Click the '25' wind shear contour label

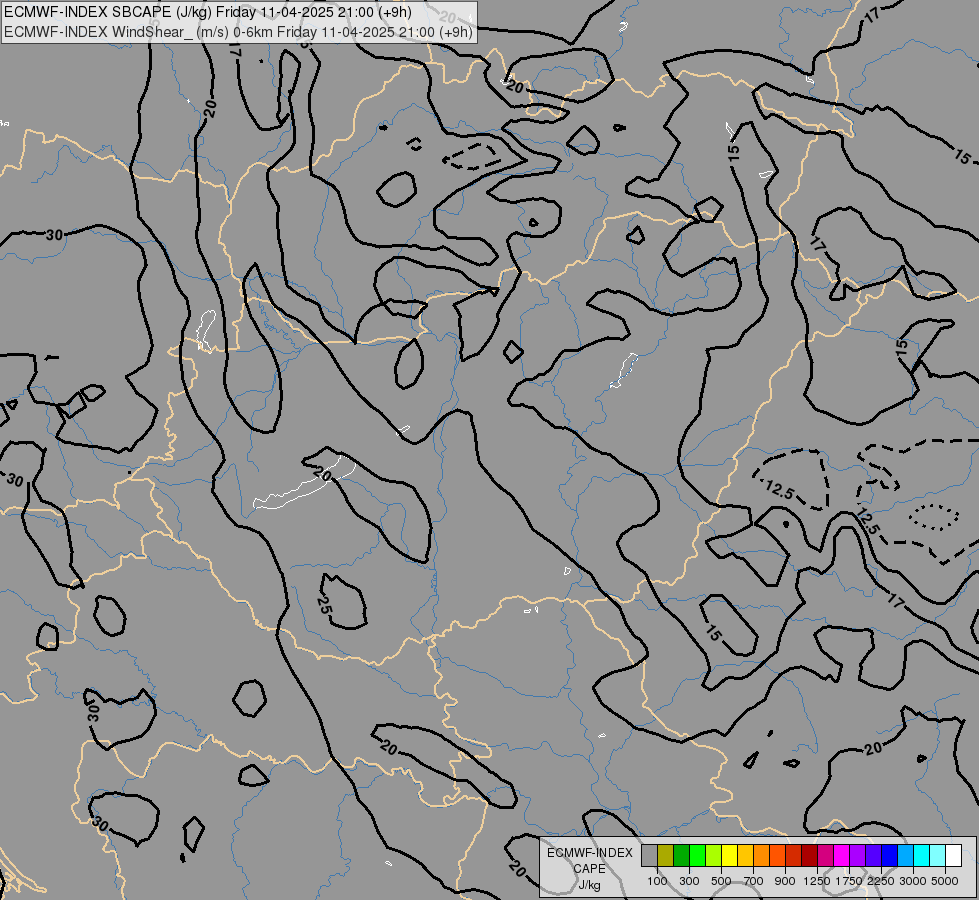[323, 605]
